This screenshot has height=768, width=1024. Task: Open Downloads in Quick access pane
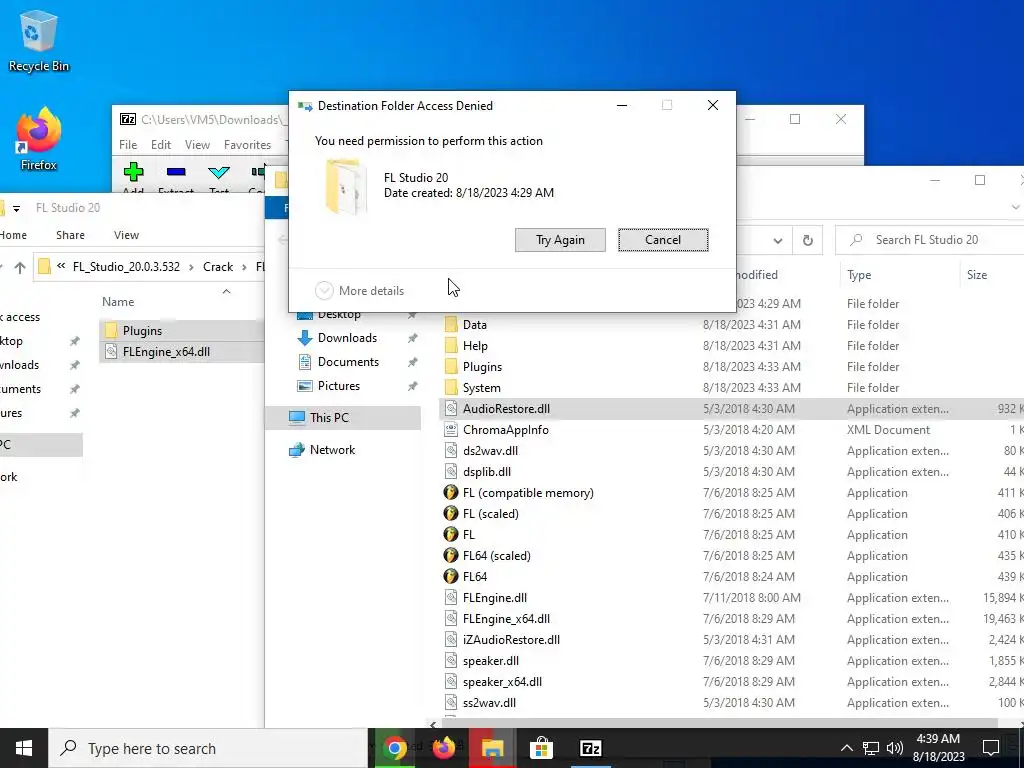click(347, 338)
